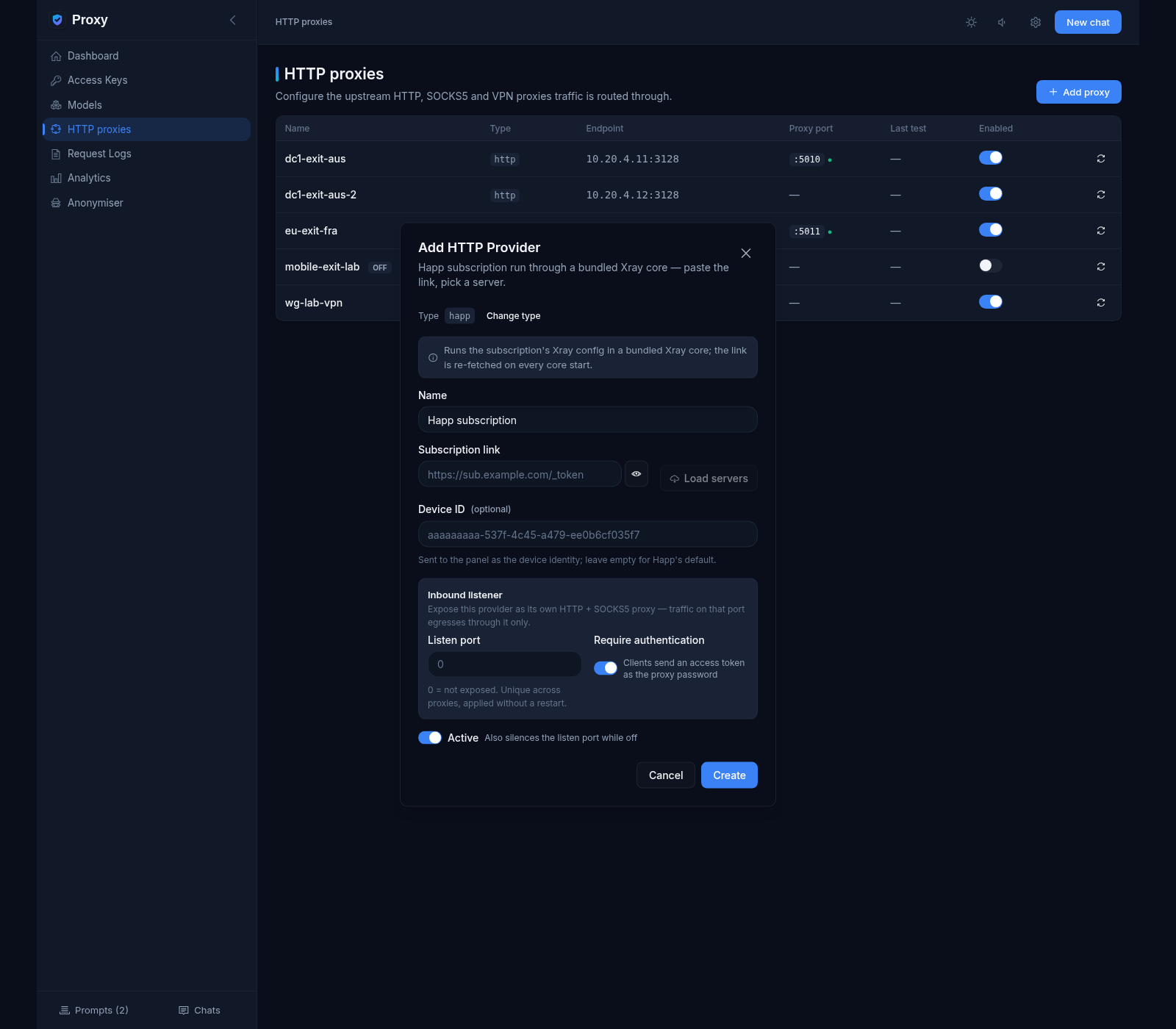The image size is (1176, 1029).
Task: Click Change type link in dialog
Action: click(x=513, y=316)
